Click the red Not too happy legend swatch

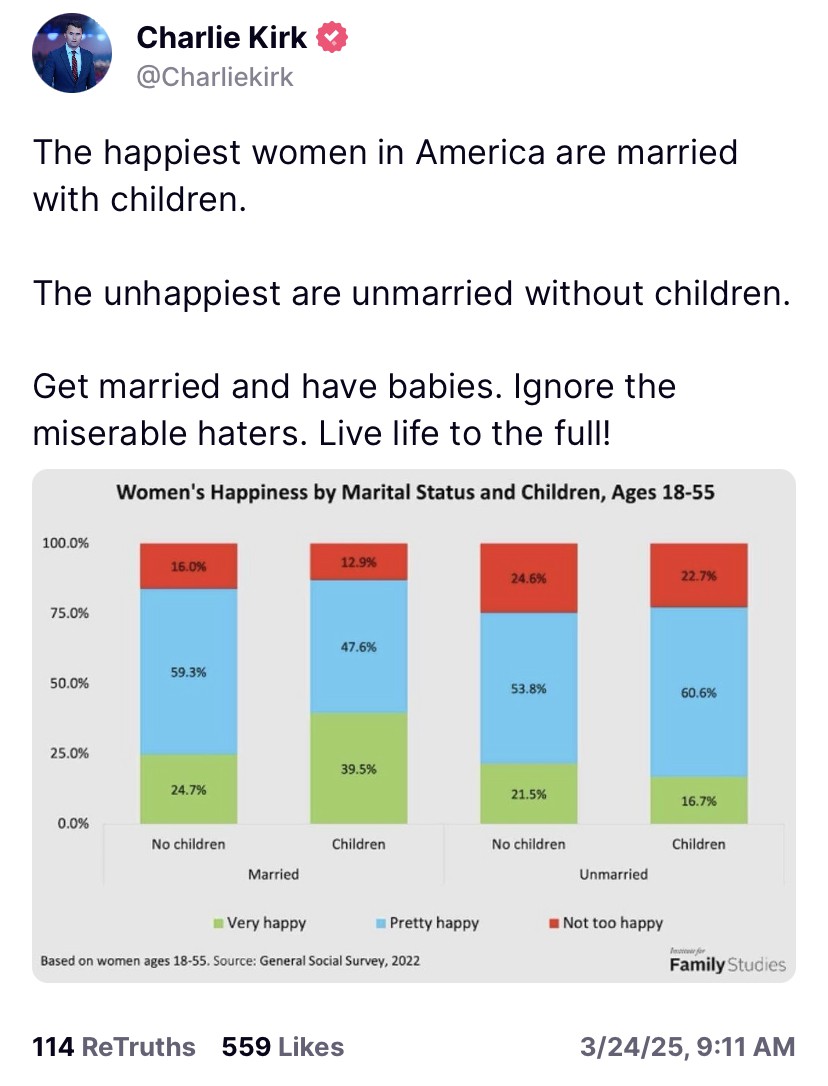tap(553, 923)
